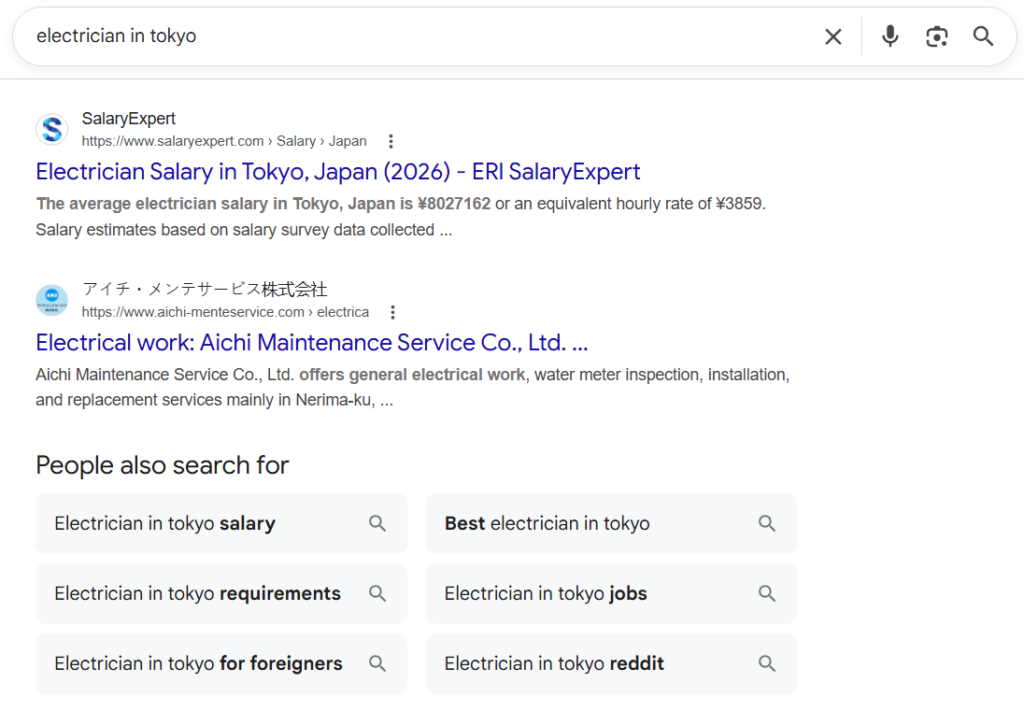Click the salaryexpert.com URL breadcrumb
Screen dimensions: 1024x711
[x=224, y=141]
